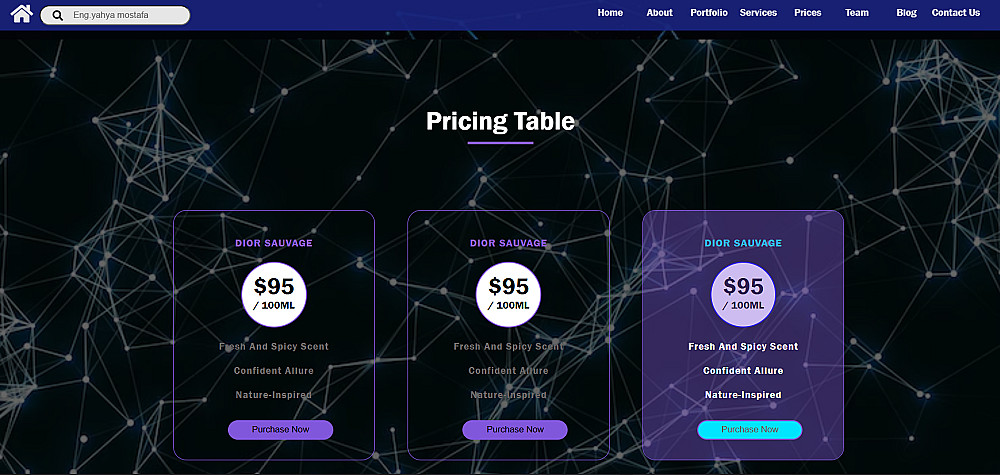Go to the About nav link

(659, 13)
